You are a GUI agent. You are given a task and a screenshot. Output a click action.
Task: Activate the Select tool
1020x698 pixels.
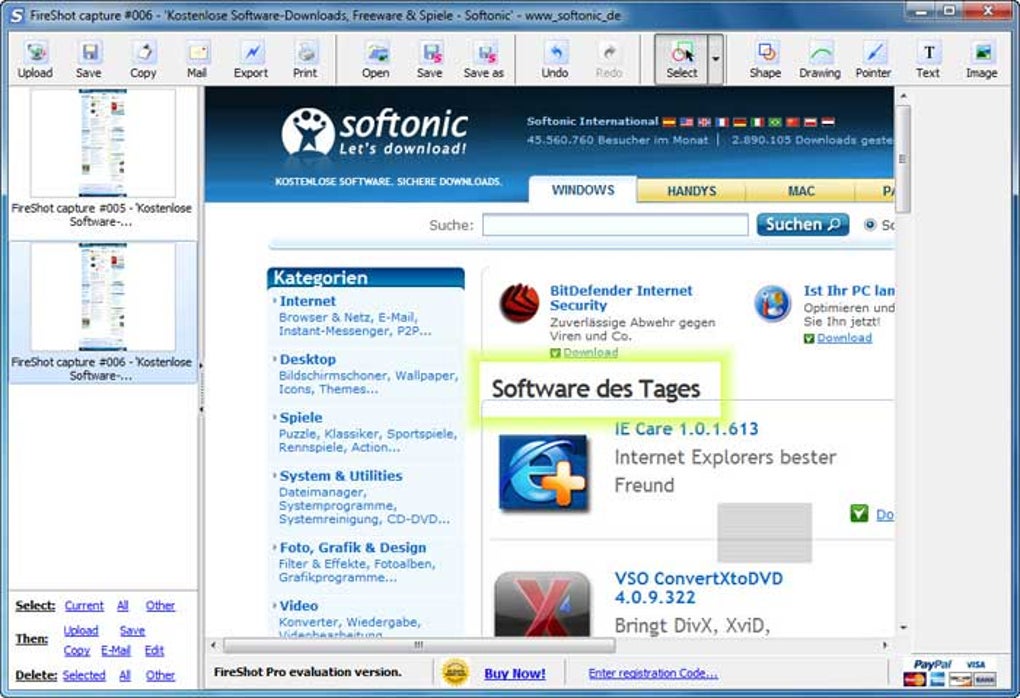coord(681,60)
